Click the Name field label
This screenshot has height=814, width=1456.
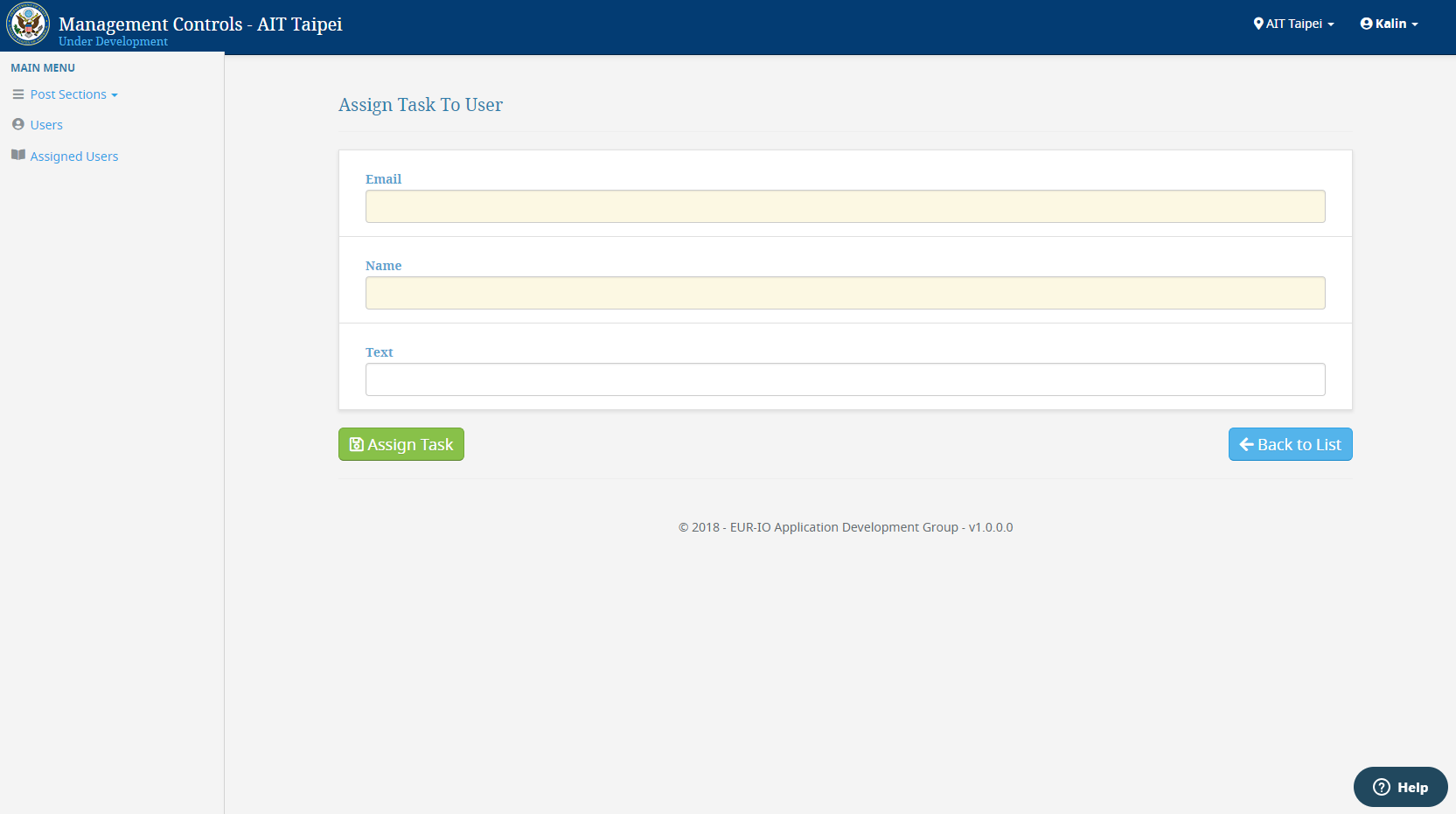pos(383,266)
